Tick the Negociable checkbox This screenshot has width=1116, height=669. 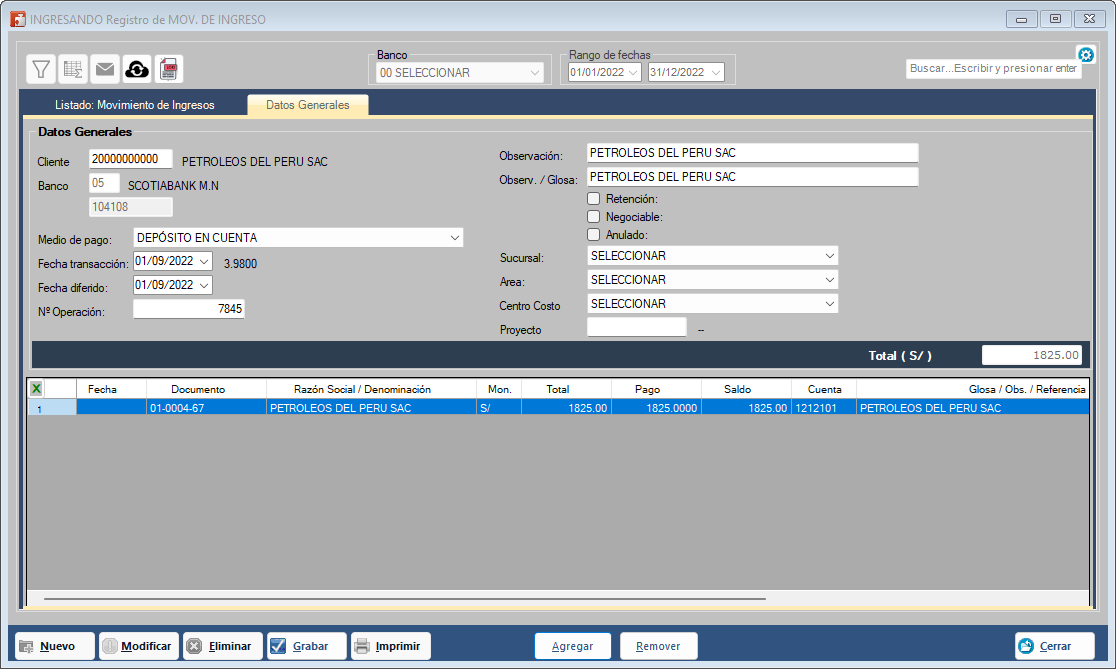coord(594,216)
